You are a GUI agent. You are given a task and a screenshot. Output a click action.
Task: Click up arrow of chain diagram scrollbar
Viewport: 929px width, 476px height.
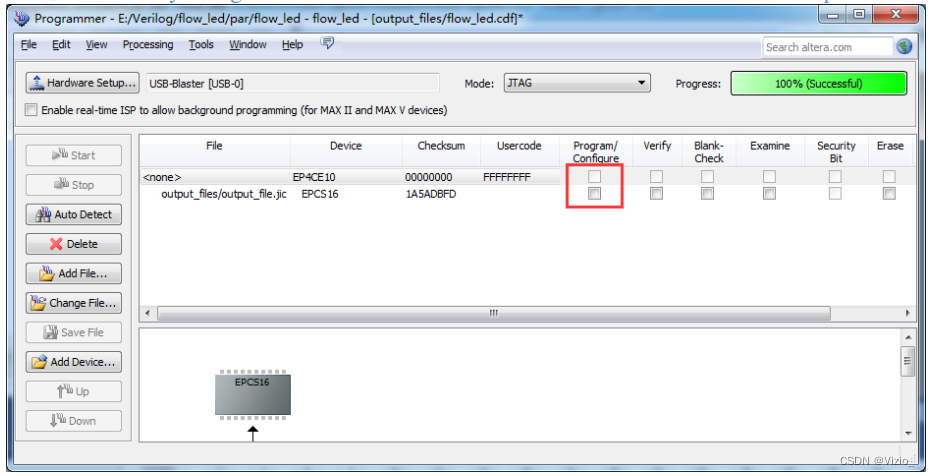coord(908,337)
